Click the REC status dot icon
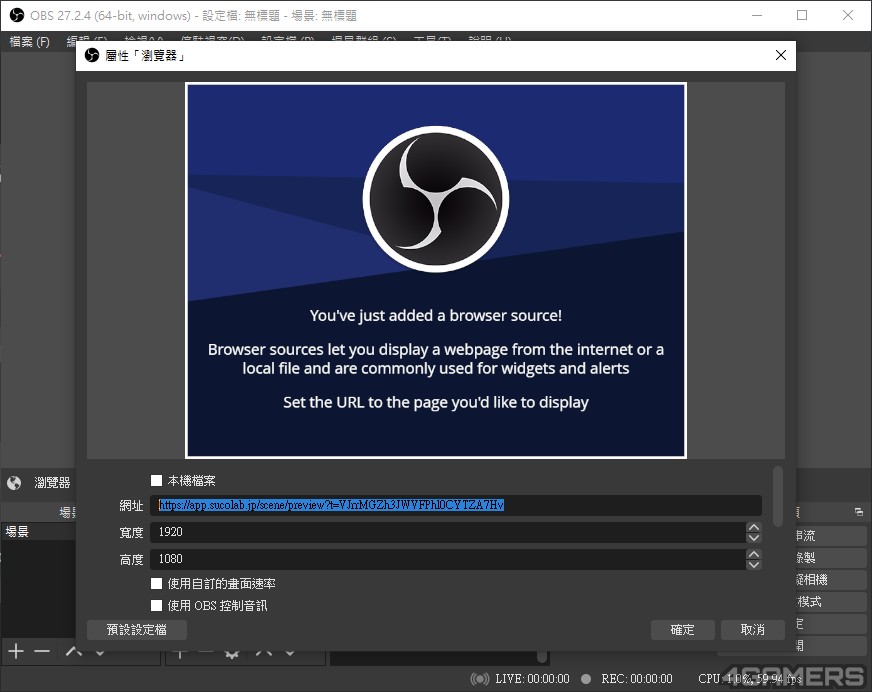 pyautogui.click(x=586, y=679)
